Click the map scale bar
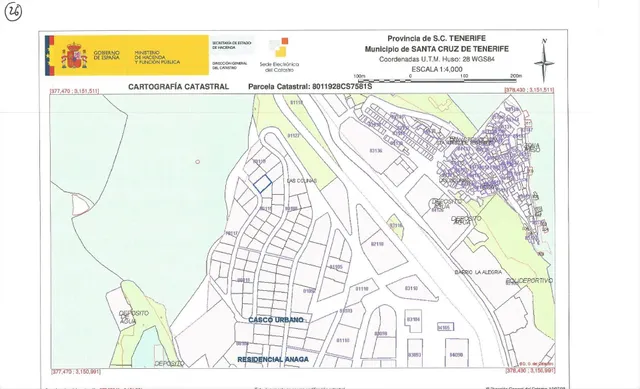 (x=437, y=78)
